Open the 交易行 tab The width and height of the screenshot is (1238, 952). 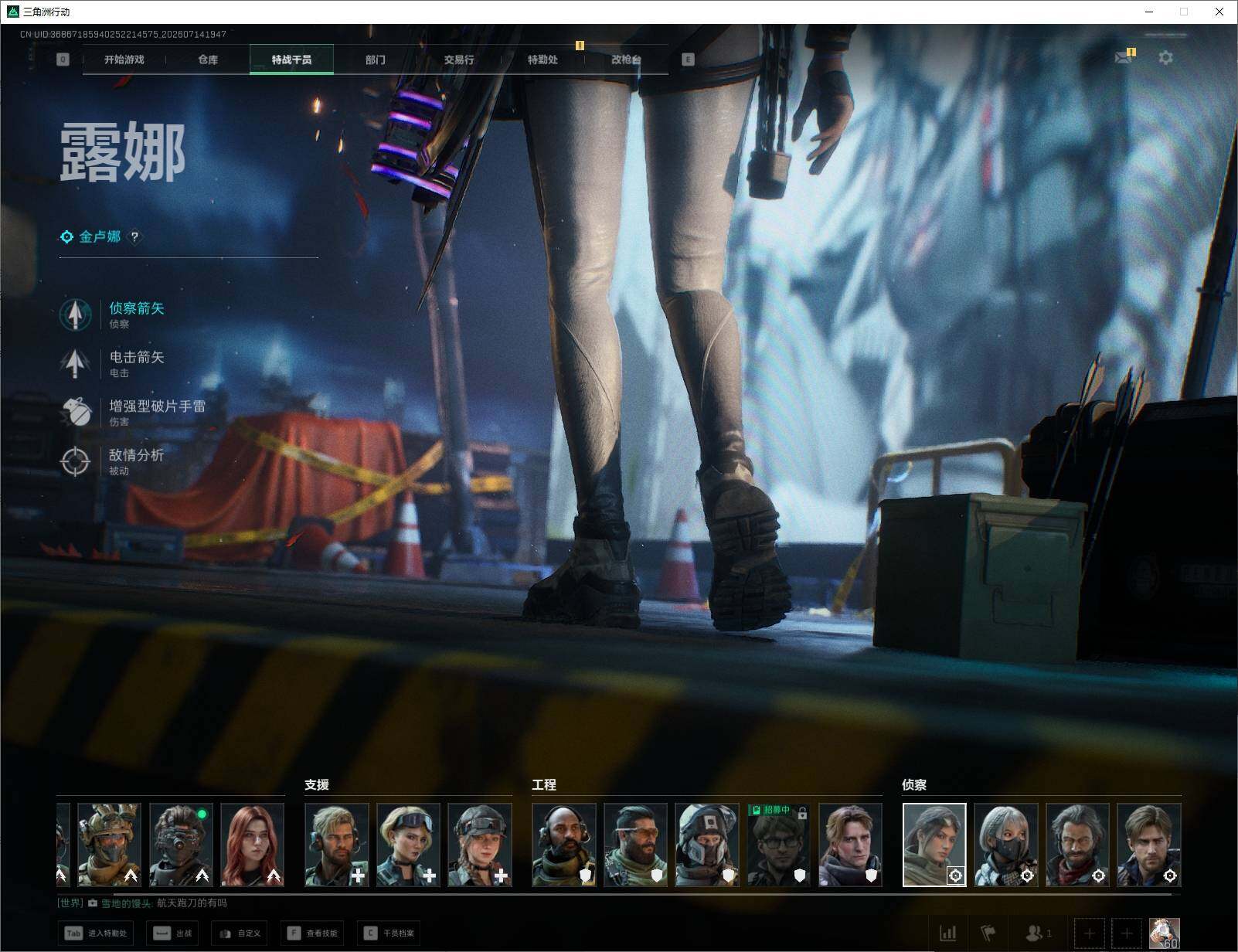point(459,59)
